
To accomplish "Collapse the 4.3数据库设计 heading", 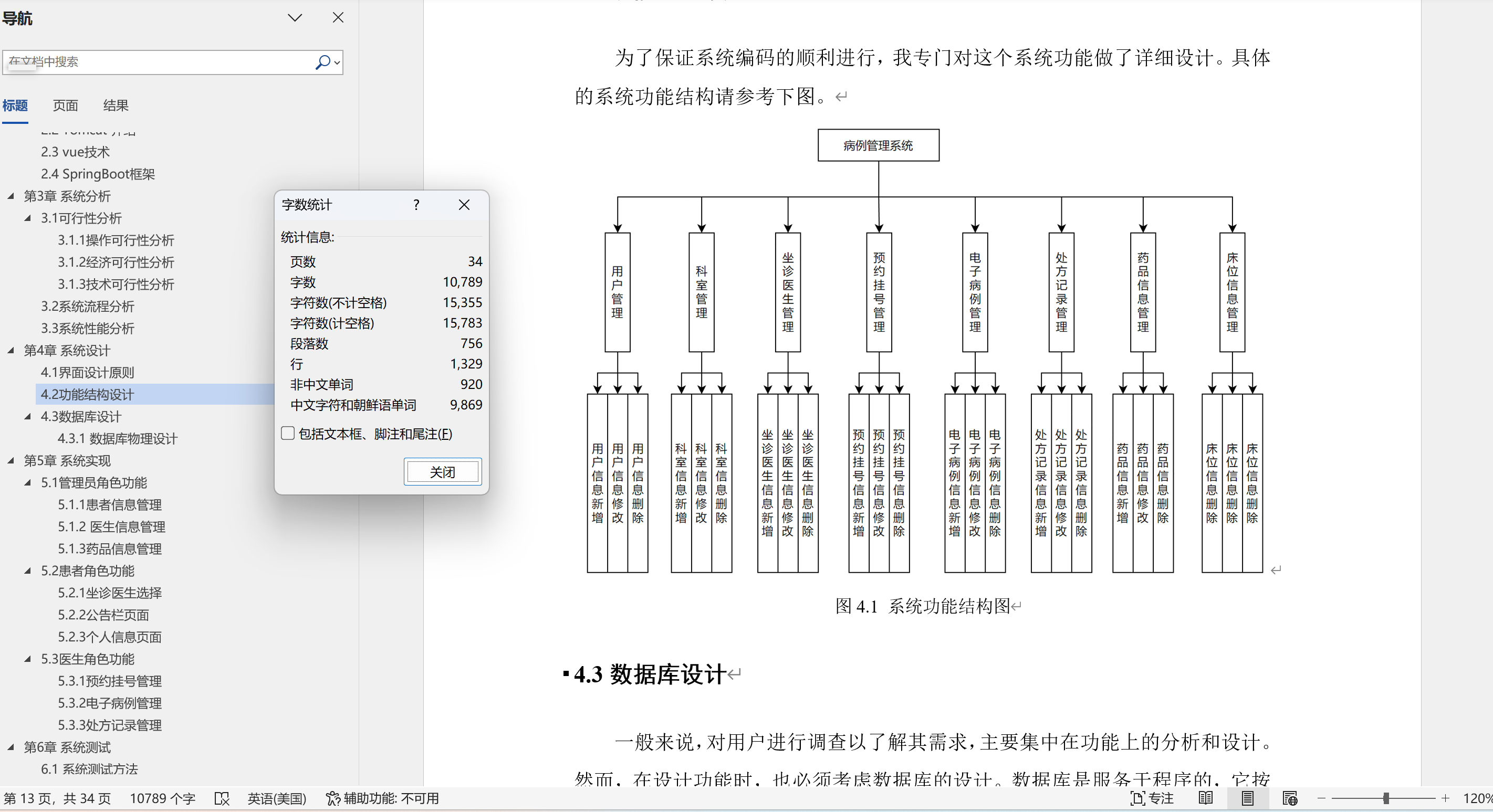I will pos(28,416).
